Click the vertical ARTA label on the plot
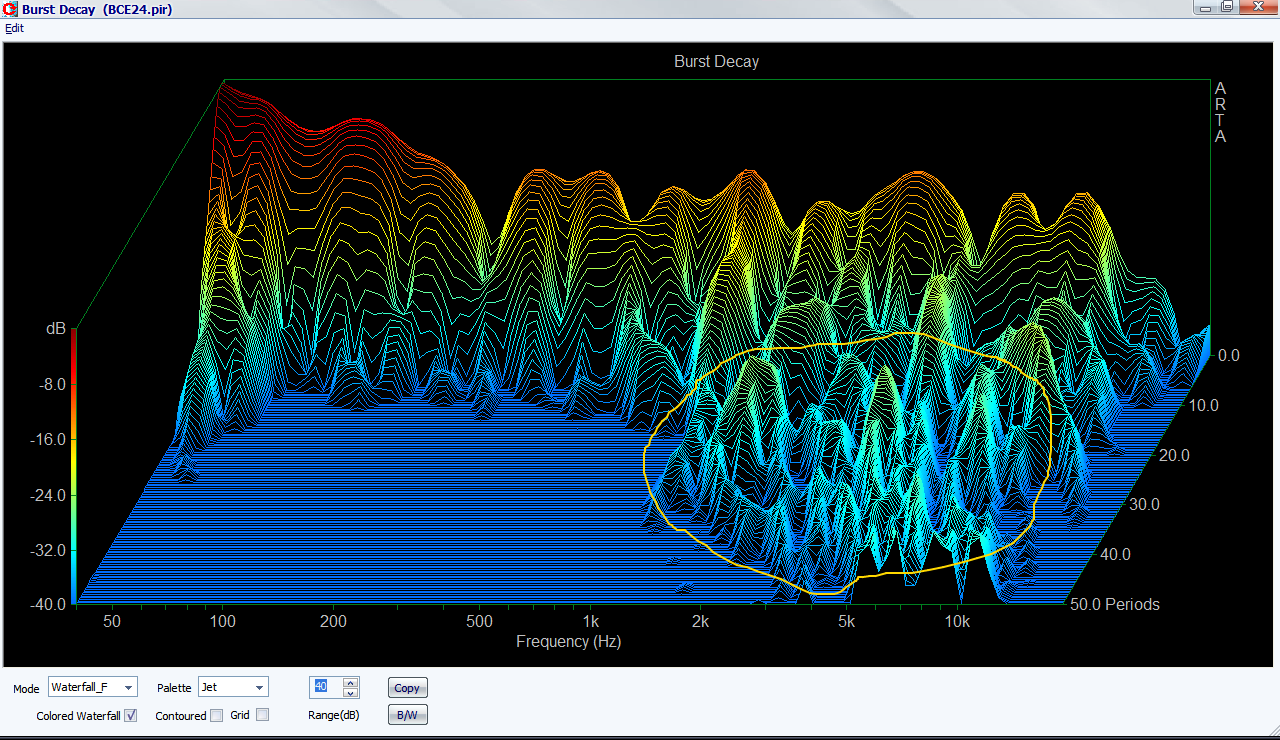 coord(1220,112)
